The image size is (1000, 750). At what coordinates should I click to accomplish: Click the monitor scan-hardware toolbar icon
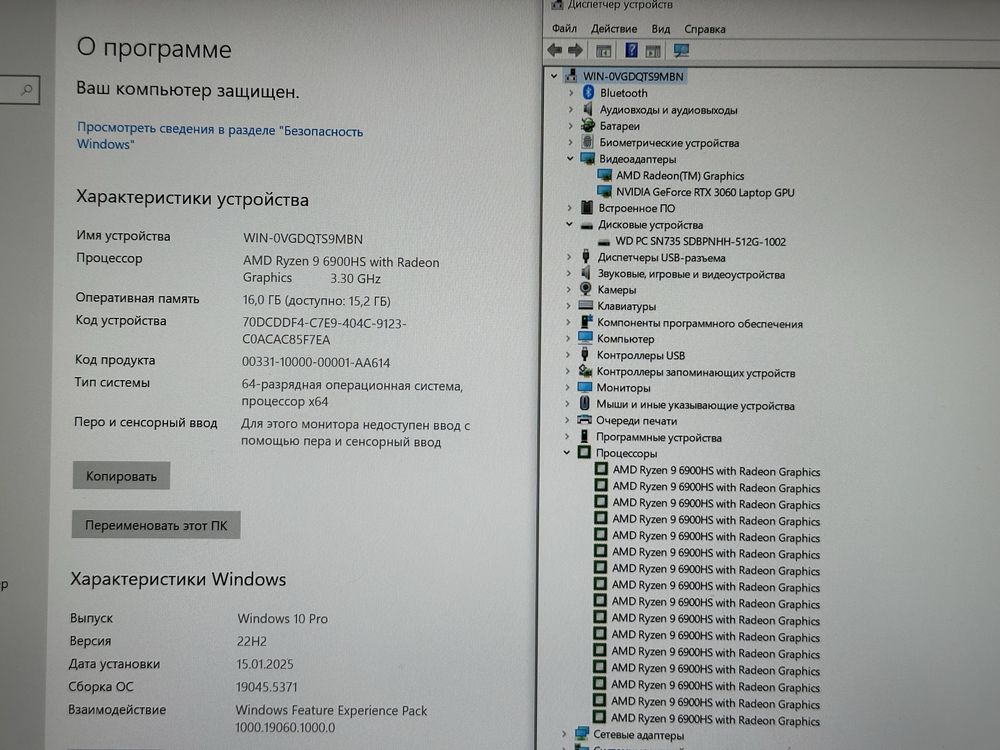click(x=680, y=50)
